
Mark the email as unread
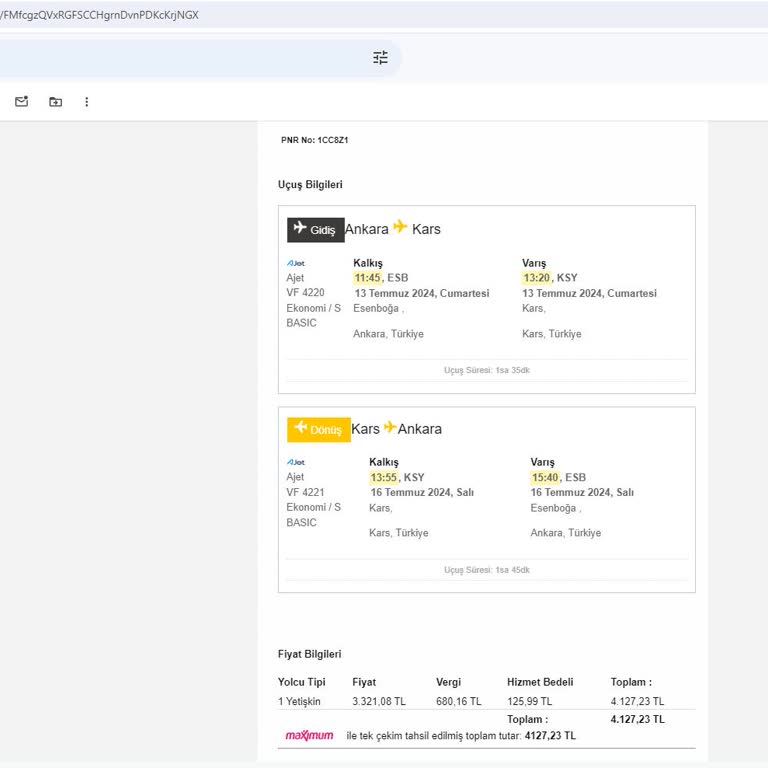coord(22,102)
